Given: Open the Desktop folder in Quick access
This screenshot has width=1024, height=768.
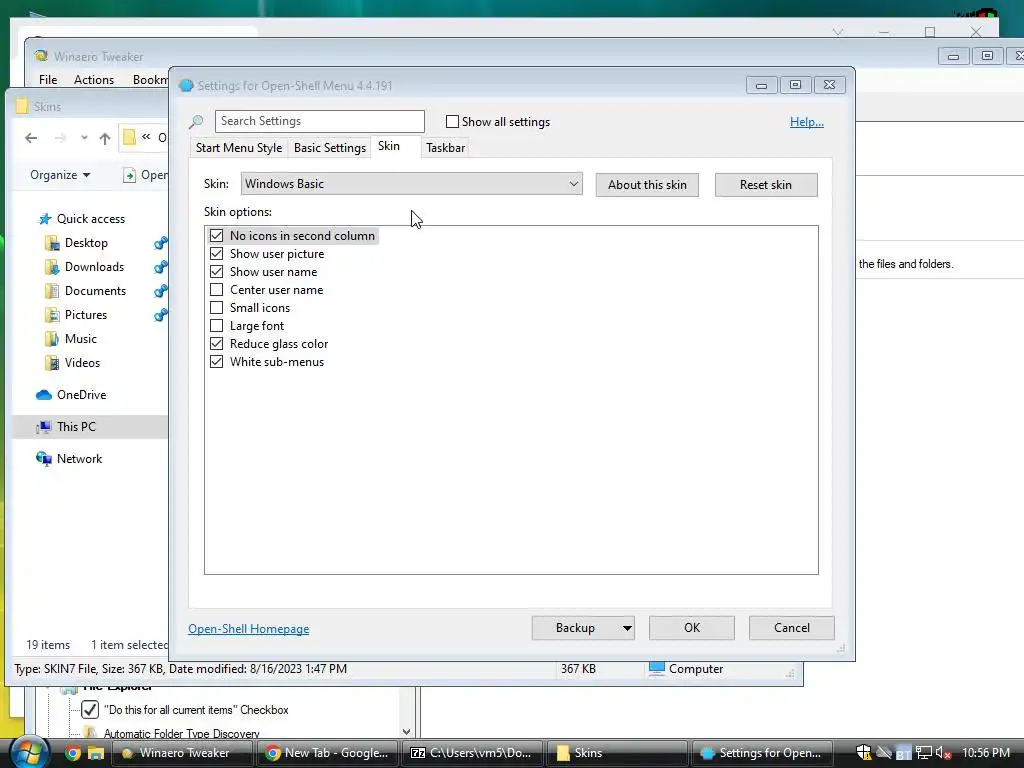Looking at the screenshot, I should pos(86,243).
